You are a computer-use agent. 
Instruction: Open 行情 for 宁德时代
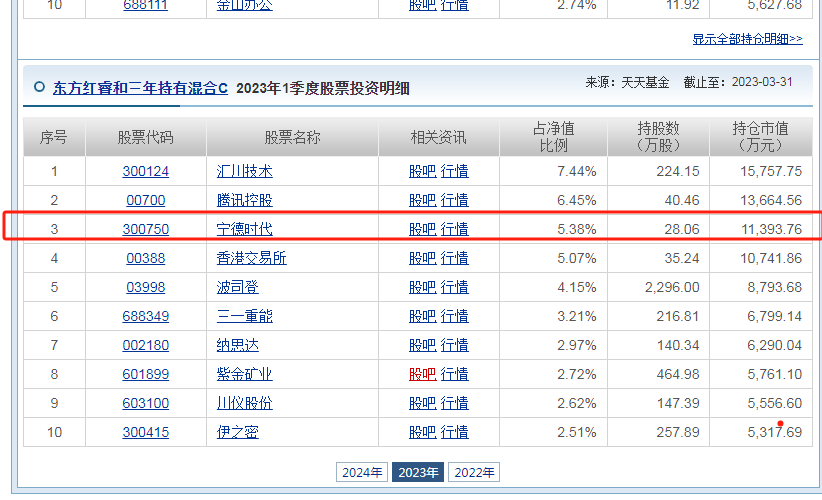(x=455, y=229)
